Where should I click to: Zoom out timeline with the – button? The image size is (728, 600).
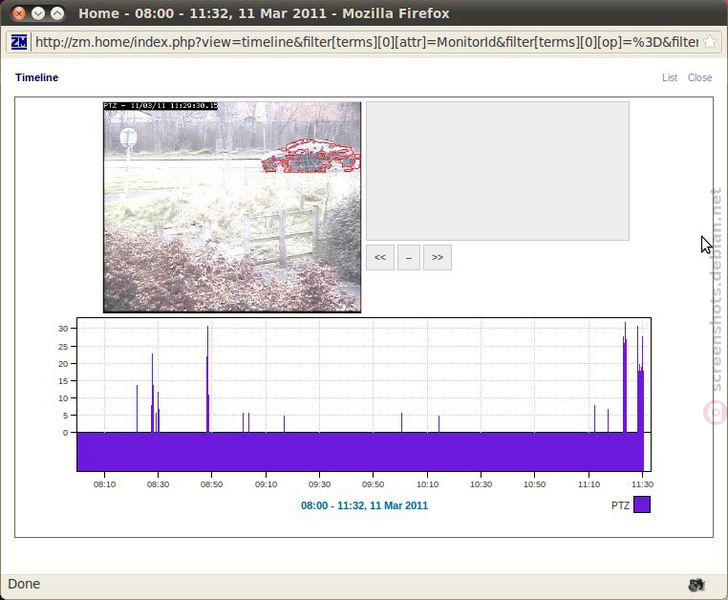(x=409, y=257)
